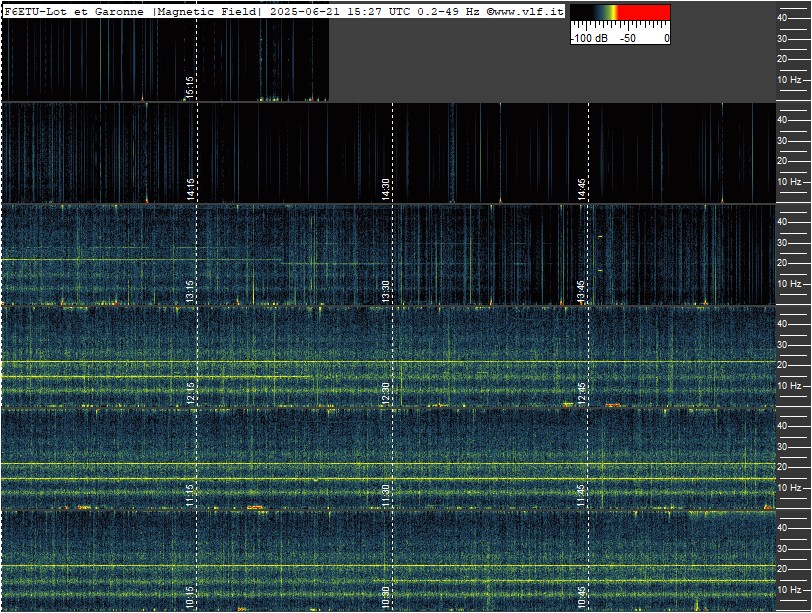
Task: Click the 11:45 time marker label
Action: (x=581, y=495)
